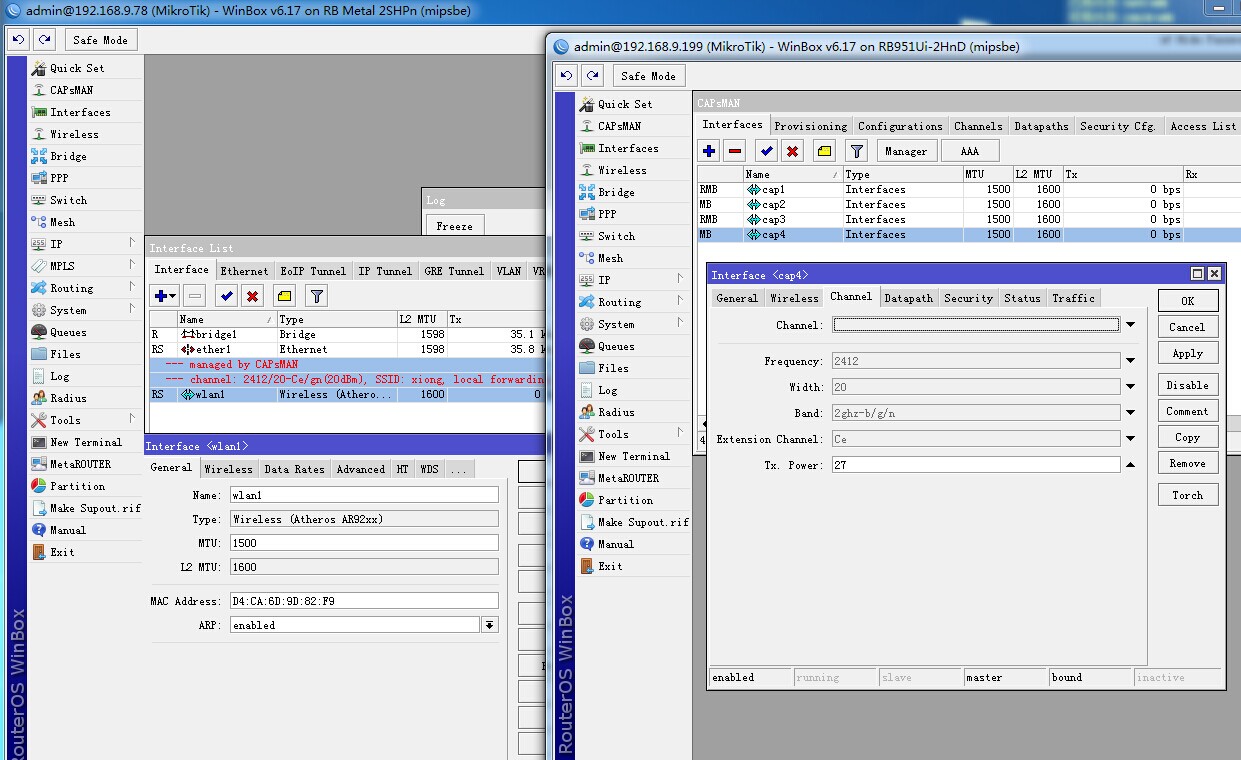Screen dimensions: 1241x760
Task: Open New Terminal in left sidebar
Action: (86, 442)
